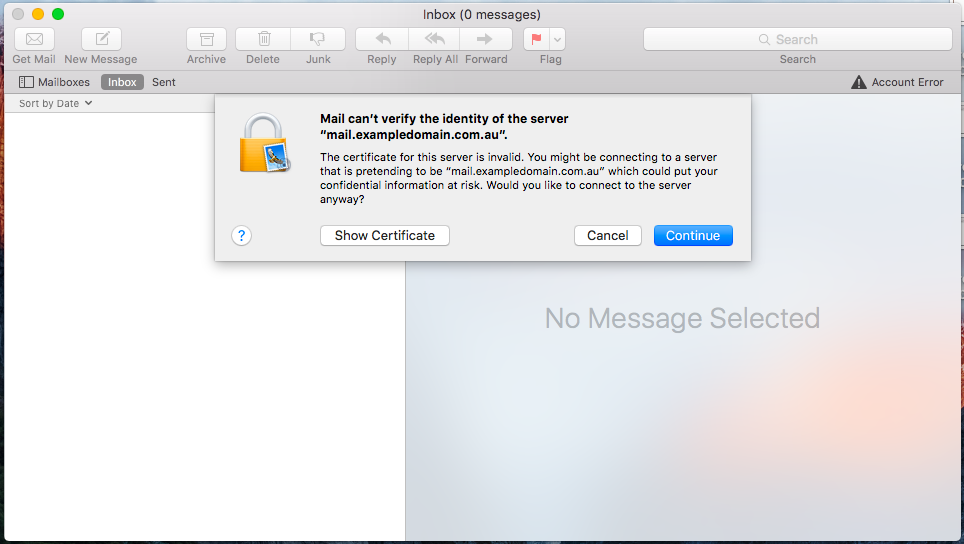Open the Flag dropdown arrow
Screen dimensions: 964x544
click(558, 39)
